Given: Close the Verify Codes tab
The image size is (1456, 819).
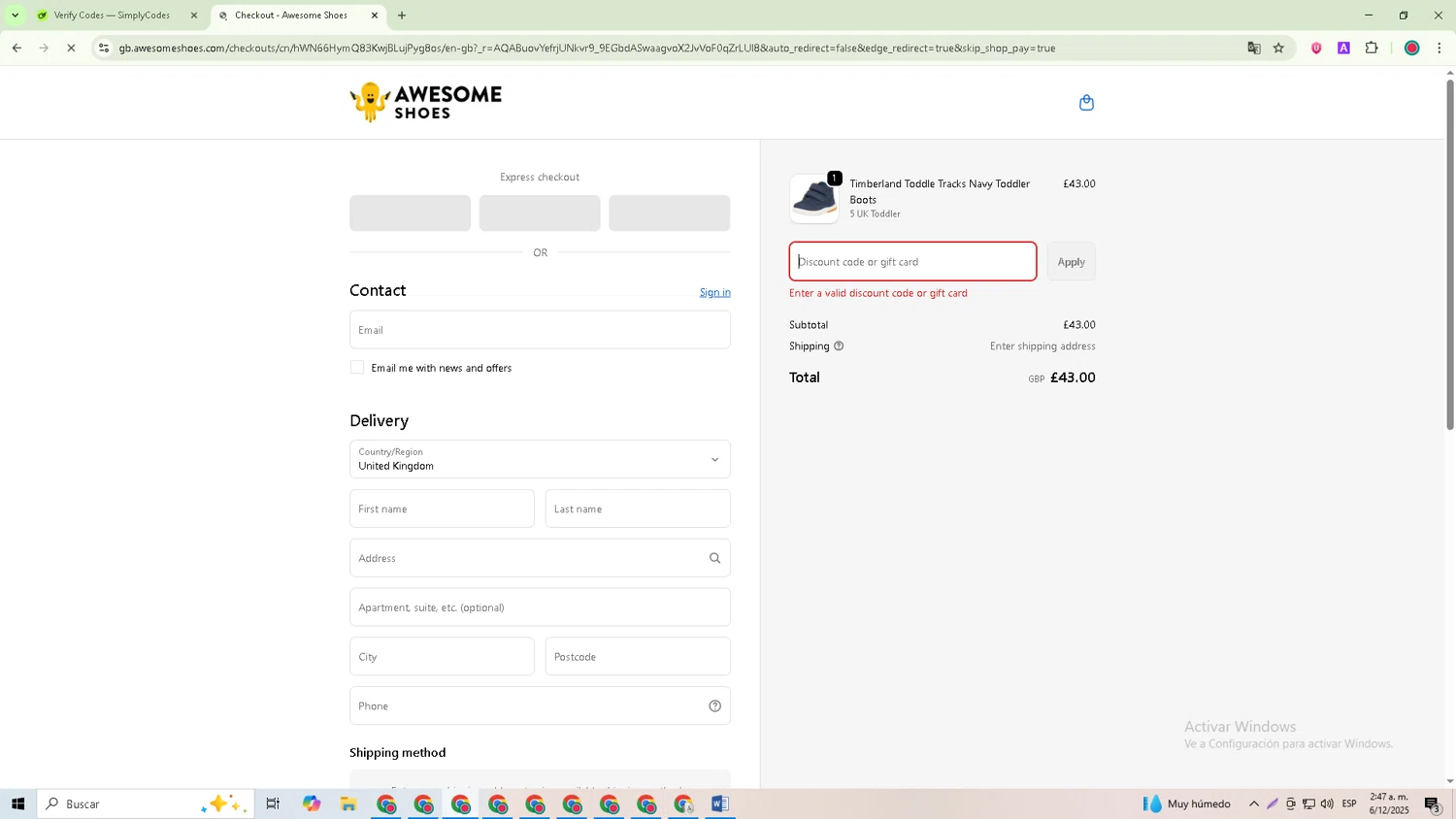Looking at the screenshot, I should click(x=194, y=16).
